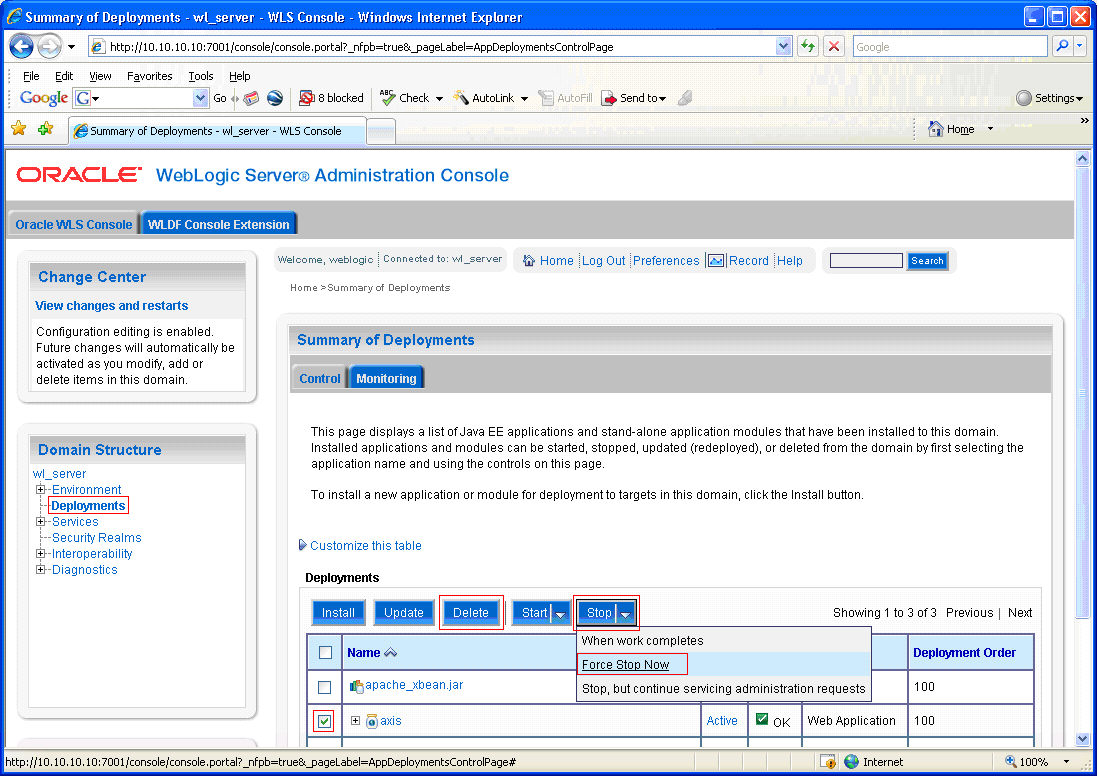1099x776 pixels.
Task: Click the house icon in the console toolbar
Action: pyautogui.click(x=529, y=261)
